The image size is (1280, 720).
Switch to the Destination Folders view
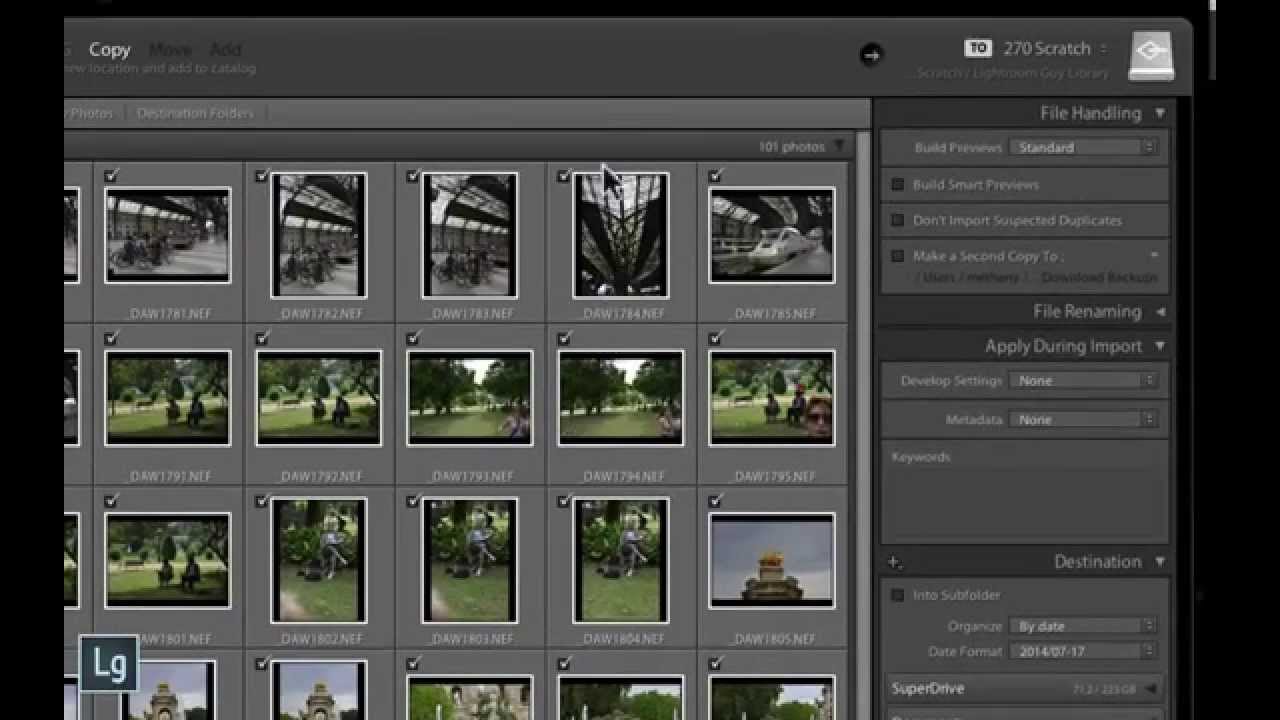click(195, 113)
